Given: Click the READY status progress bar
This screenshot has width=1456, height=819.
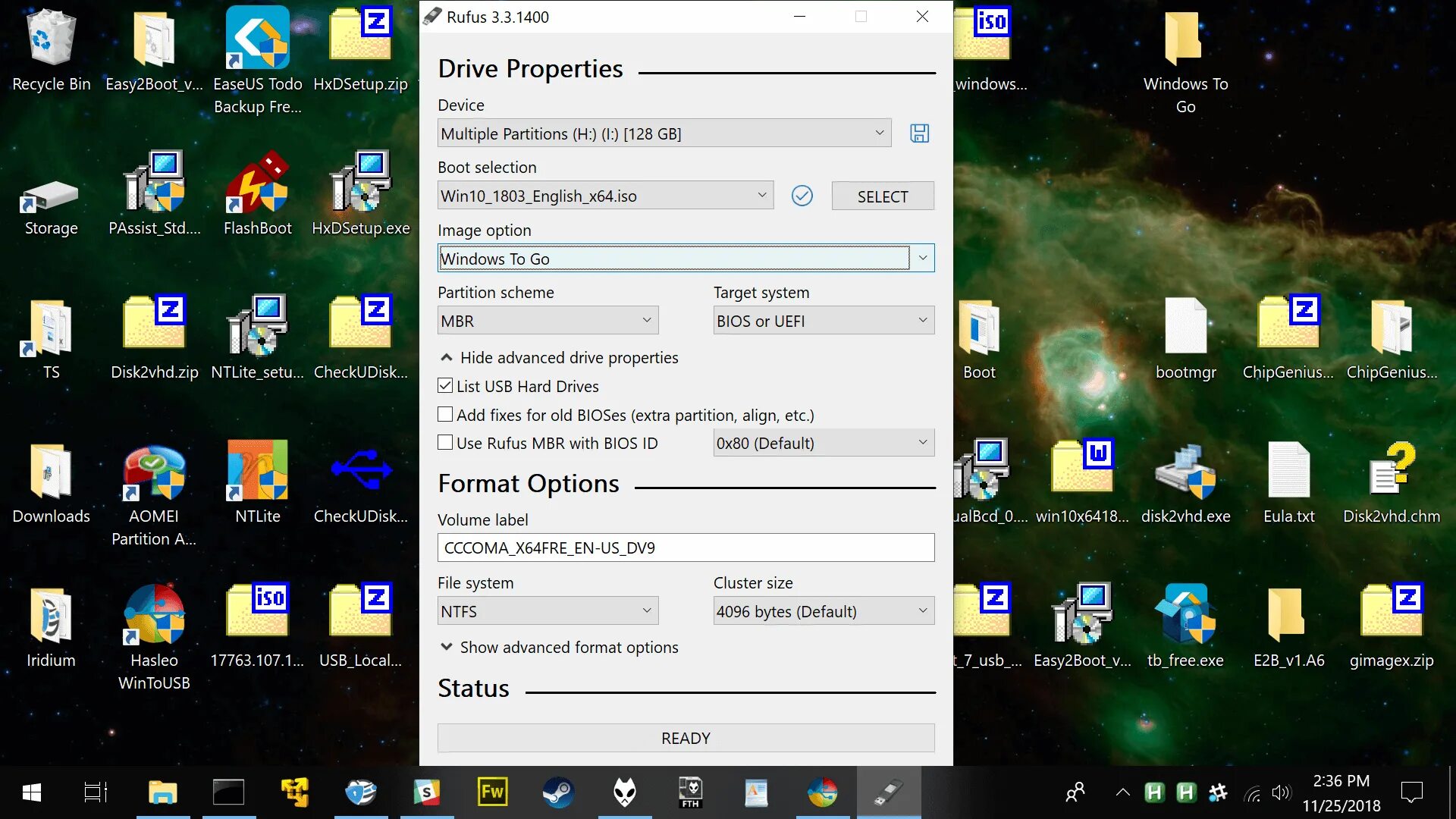Looking at the screenshot, I should click(x=686, y=738).
